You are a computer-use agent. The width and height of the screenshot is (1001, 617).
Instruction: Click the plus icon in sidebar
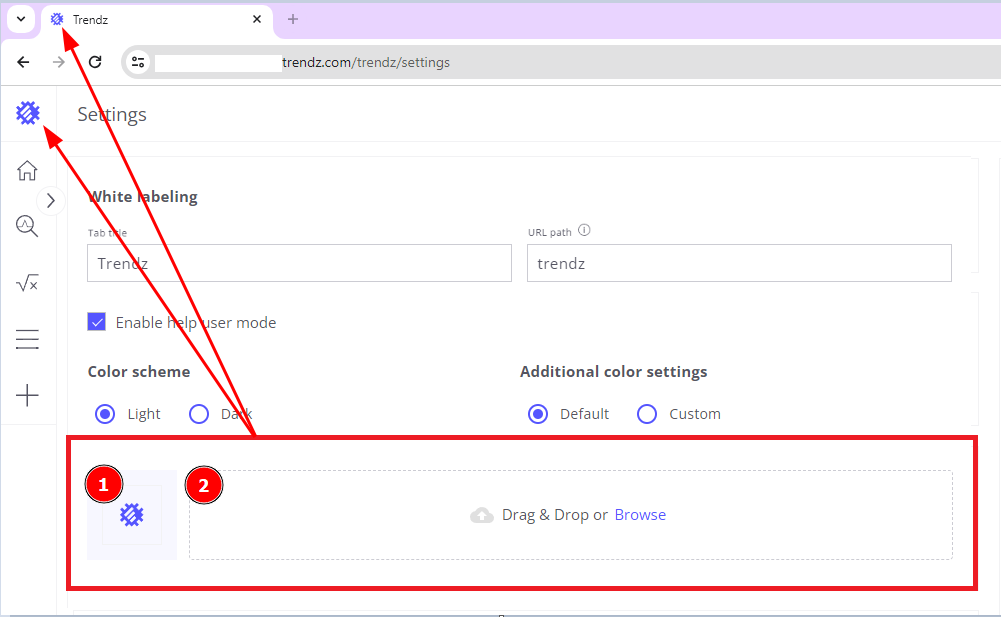coord(28,396)
